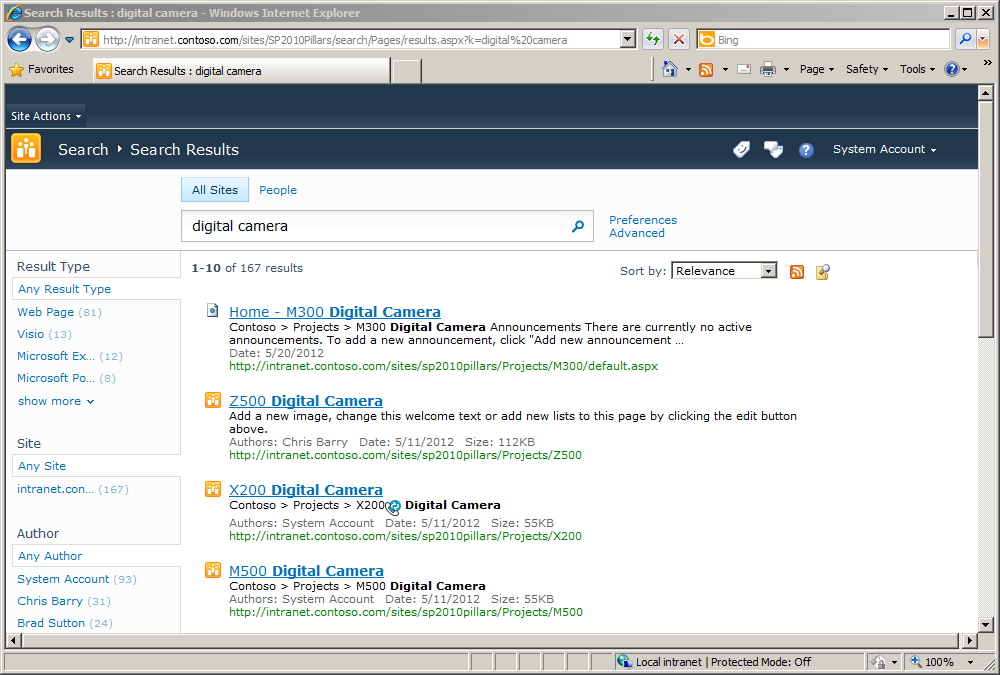Expand the command bar overflow chevron
This screenshot has width=1000, height=675.
[988, 63]
